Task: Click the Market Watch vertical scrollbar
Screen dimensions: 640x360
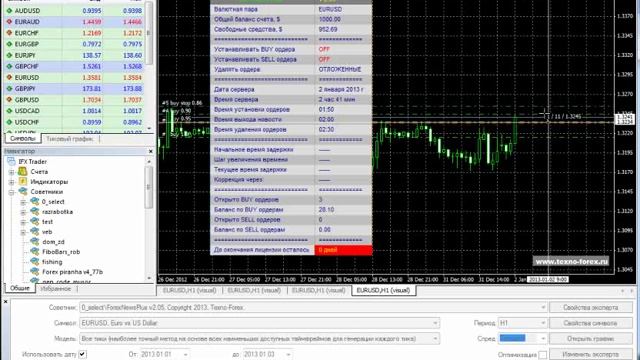Action: 149,33
